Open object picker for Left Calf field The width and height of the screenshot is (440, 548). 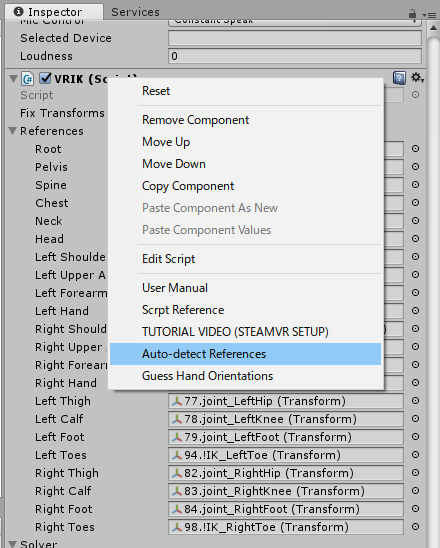click(x=415, y=419)
